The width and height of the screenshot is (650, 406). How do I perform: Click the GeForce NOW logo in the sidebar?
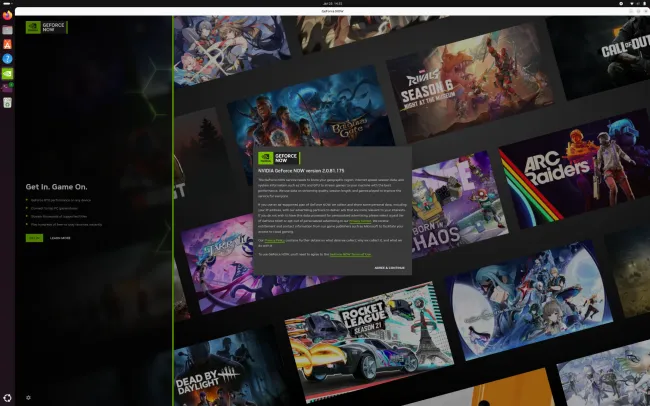[x=46, y=27]
